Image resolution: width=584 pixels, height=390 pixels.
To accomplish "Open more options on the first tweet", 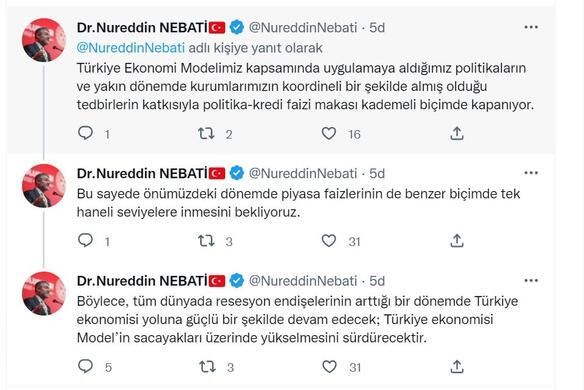I will (531, 27).
